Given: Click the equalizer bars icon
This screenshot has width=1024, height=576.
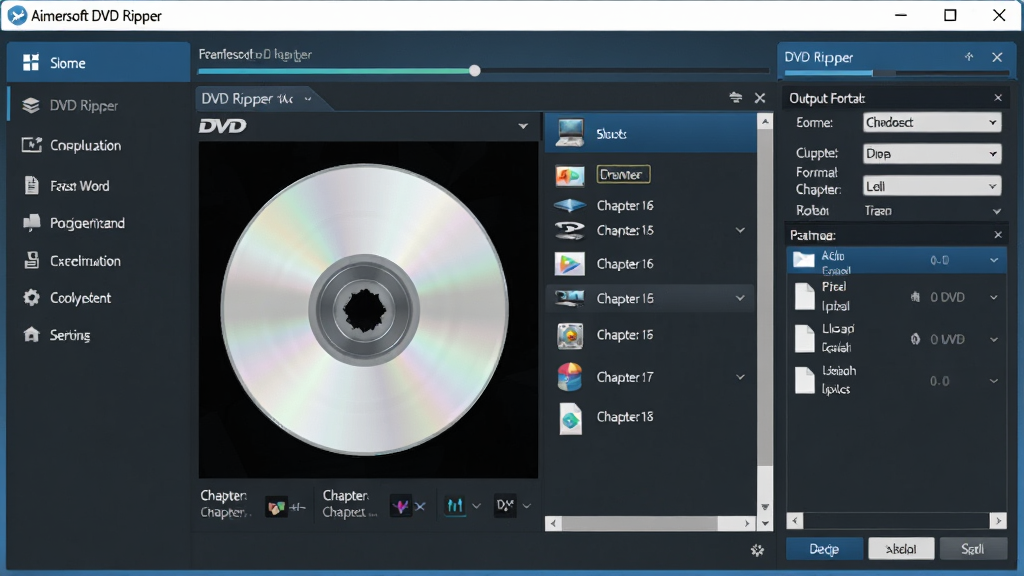Looking at the screenshot, I should (x=455, y=505).
